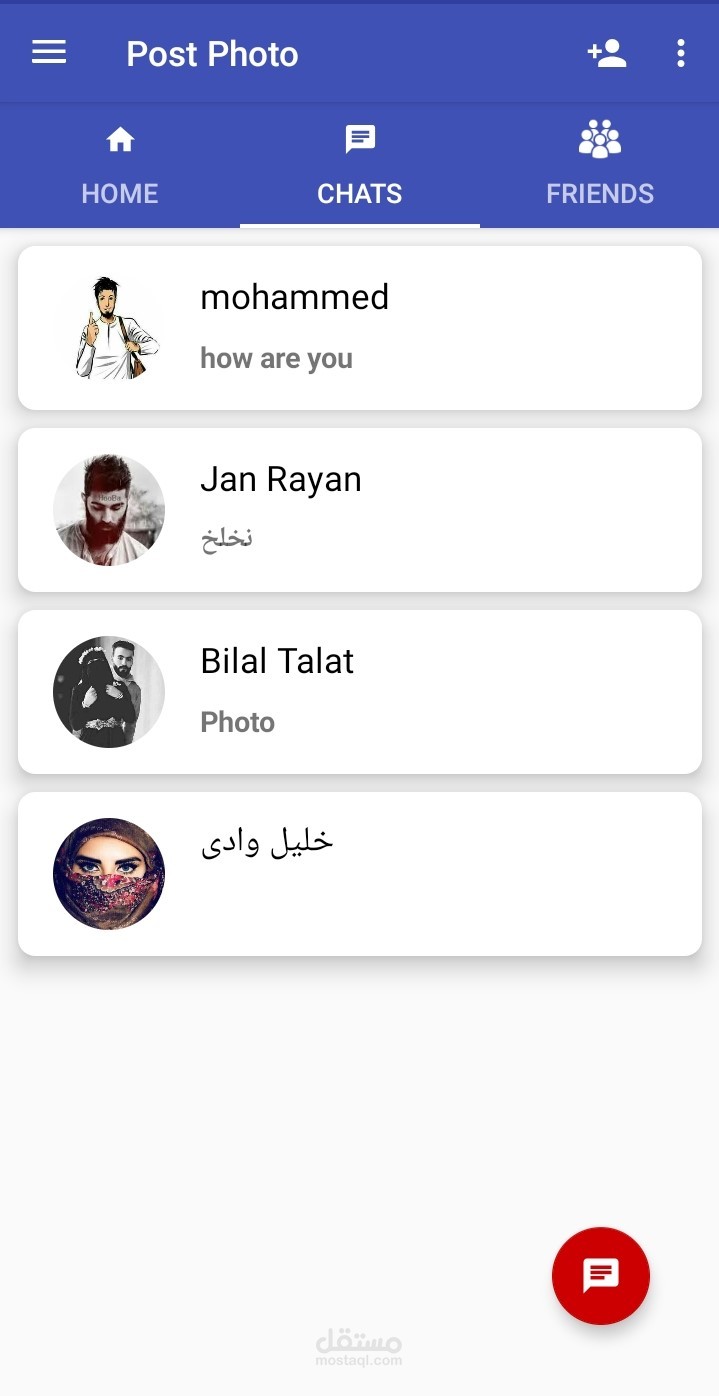719x1396 pixels.
Task: Click the 'how are you' message preview
Action: [276, 358]
